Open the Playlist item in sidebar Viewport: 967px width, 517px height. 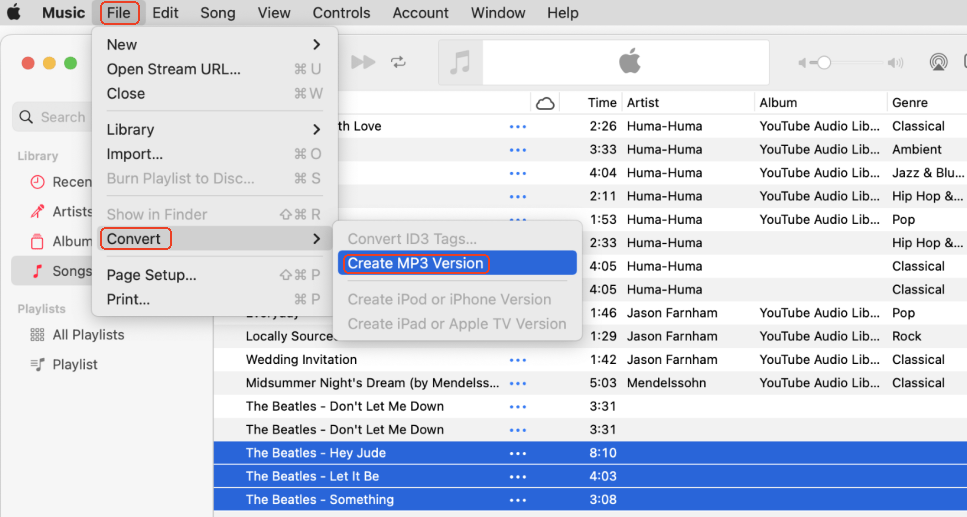(74, 364)
